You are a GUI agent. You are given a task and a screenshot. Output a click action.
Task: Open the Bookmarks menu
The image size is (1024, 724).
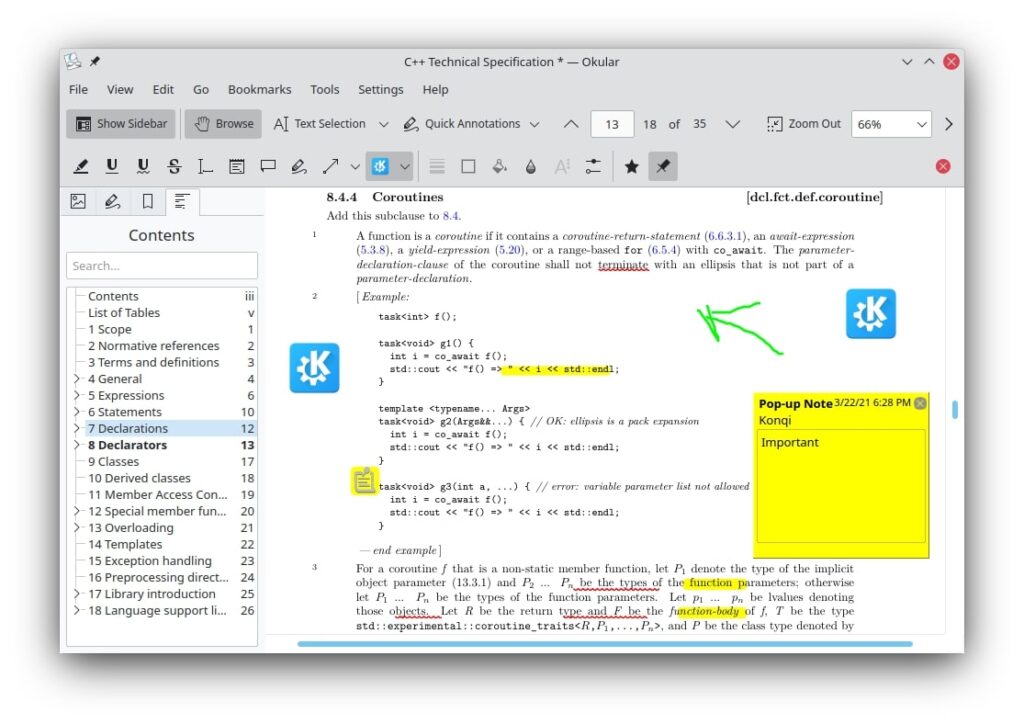(x=259, y=89)
